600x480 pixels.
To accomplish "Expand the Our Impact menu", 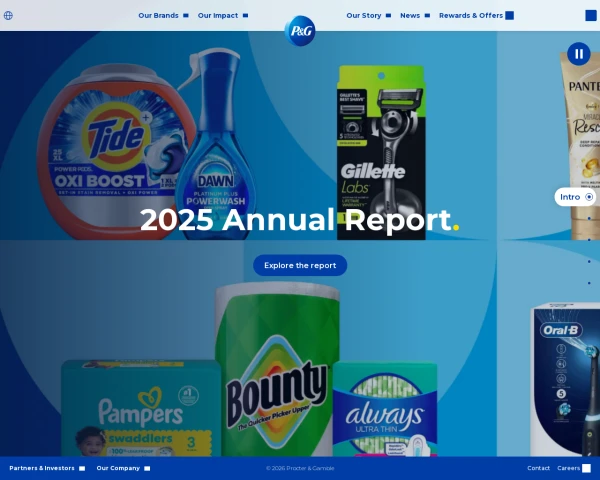I will pos(223,15).
